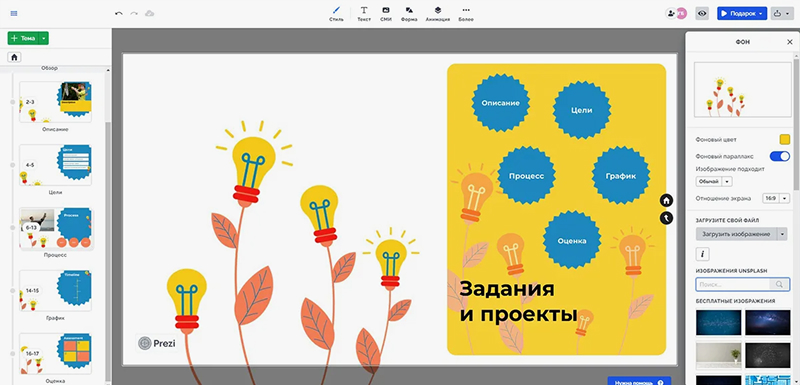
Task: Open the 16:9 screen ratio dropdown
Action: tap(776, 198)
